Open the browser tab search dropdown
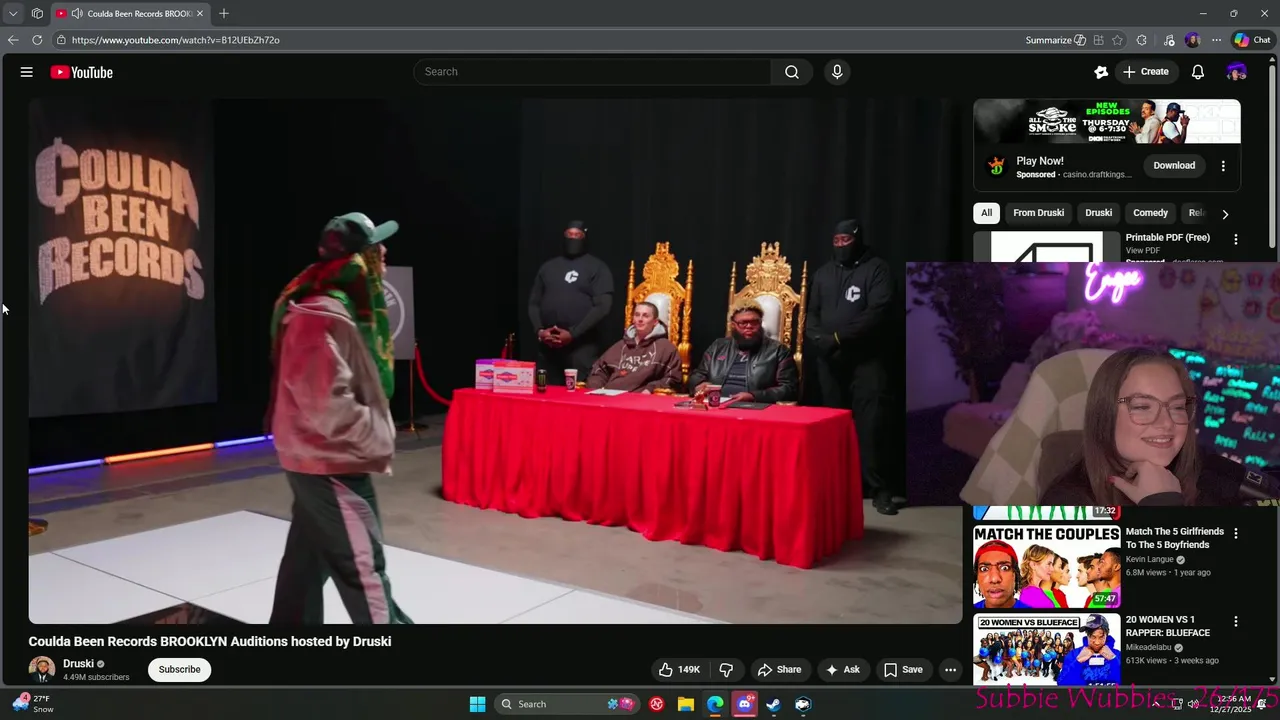This screenshot has height=720, width=1280. pos(12,13)
